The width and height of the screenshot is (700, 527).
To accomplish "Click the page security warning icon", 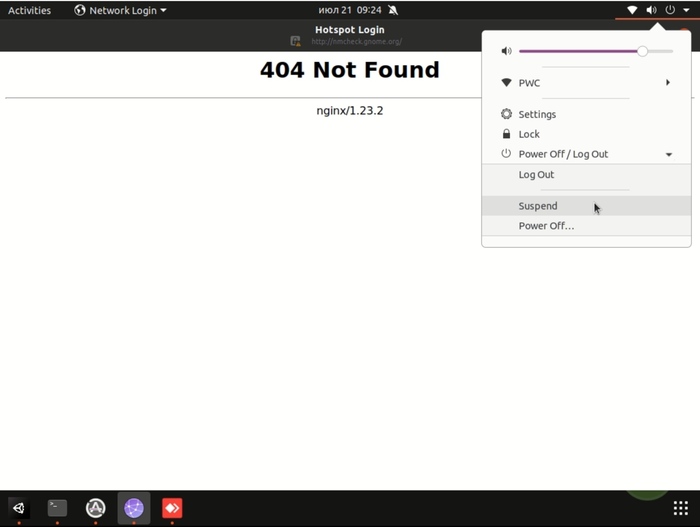I will click(296, 41).
